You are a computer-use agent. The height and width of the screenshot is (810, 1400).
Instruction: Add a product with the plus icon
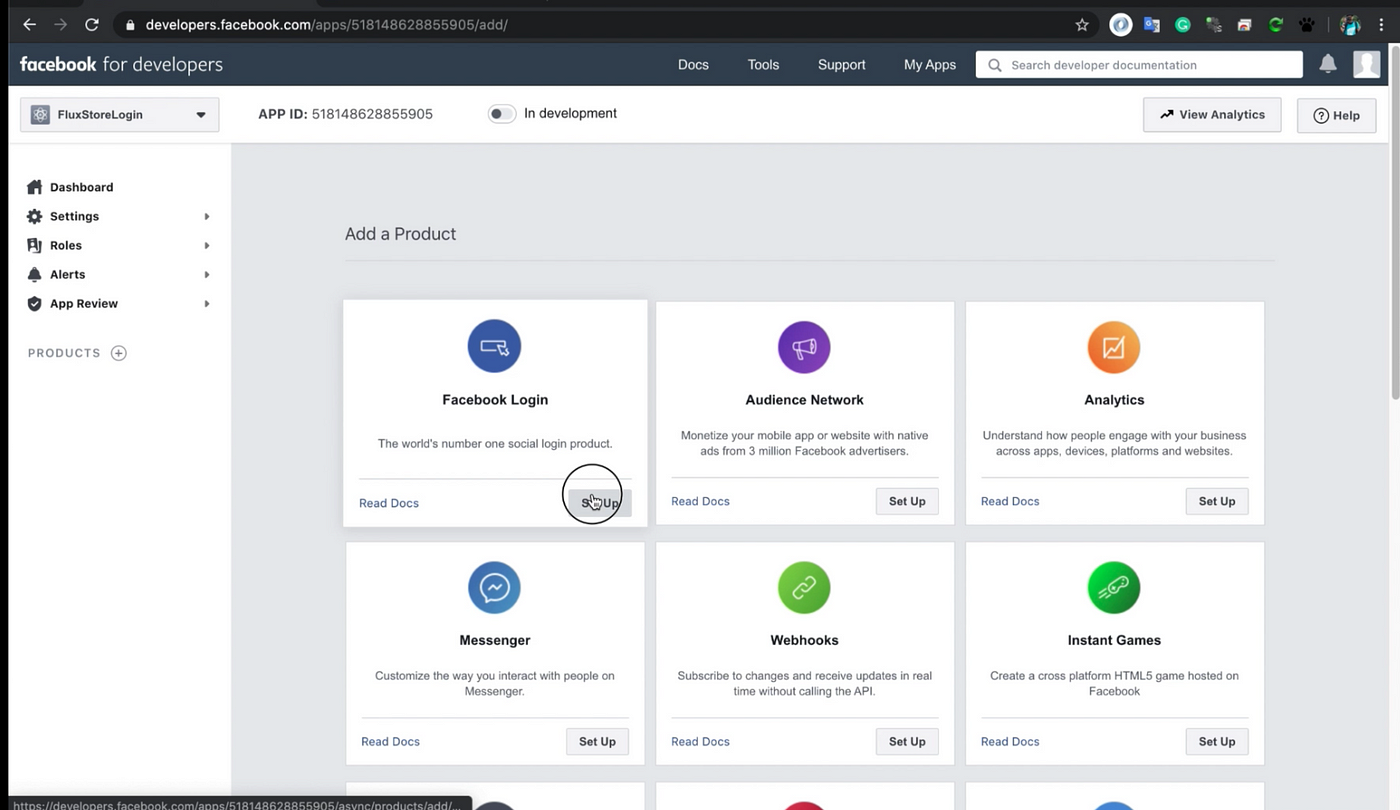point(118,353)
